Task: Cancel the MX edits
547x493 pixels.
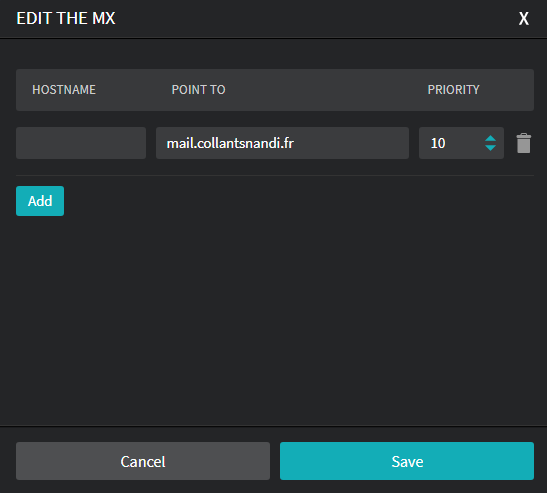Action: tap(143, 461)
